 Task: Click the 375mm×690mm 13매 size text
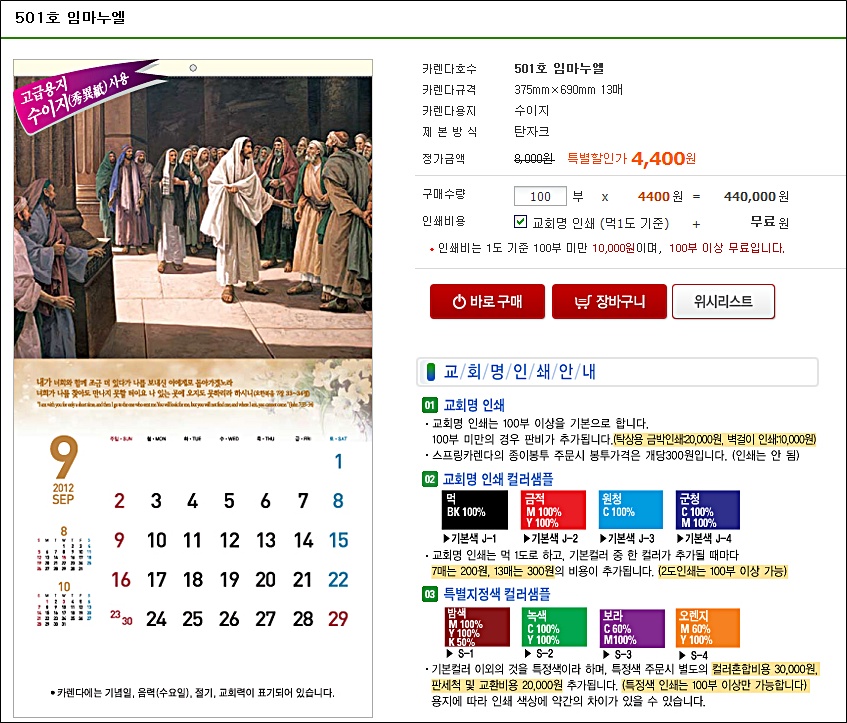[x=568, y=90]
